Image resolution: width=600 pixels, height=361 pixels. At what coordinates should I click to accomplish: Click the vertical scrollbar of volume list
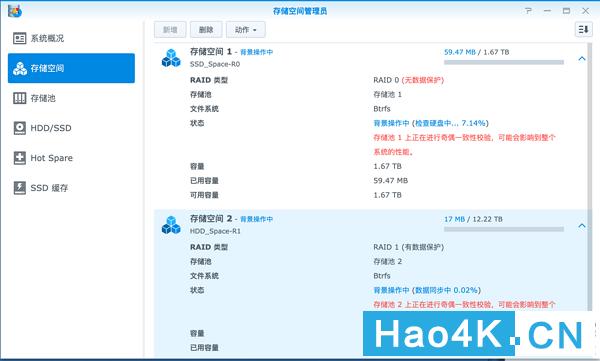(x=590, y=176)
